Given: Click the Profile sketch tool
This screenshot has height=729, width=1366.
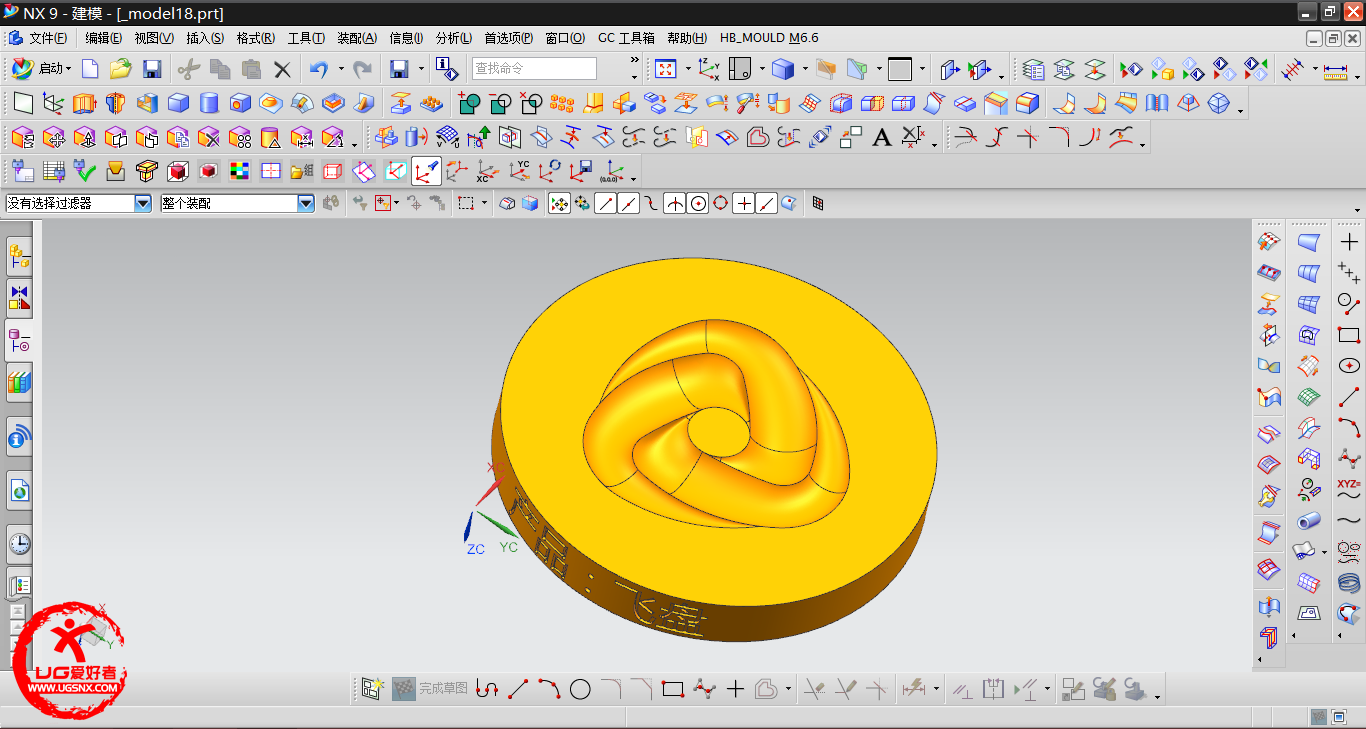Looking at the screenshot, I should click(x=487, y=689).
